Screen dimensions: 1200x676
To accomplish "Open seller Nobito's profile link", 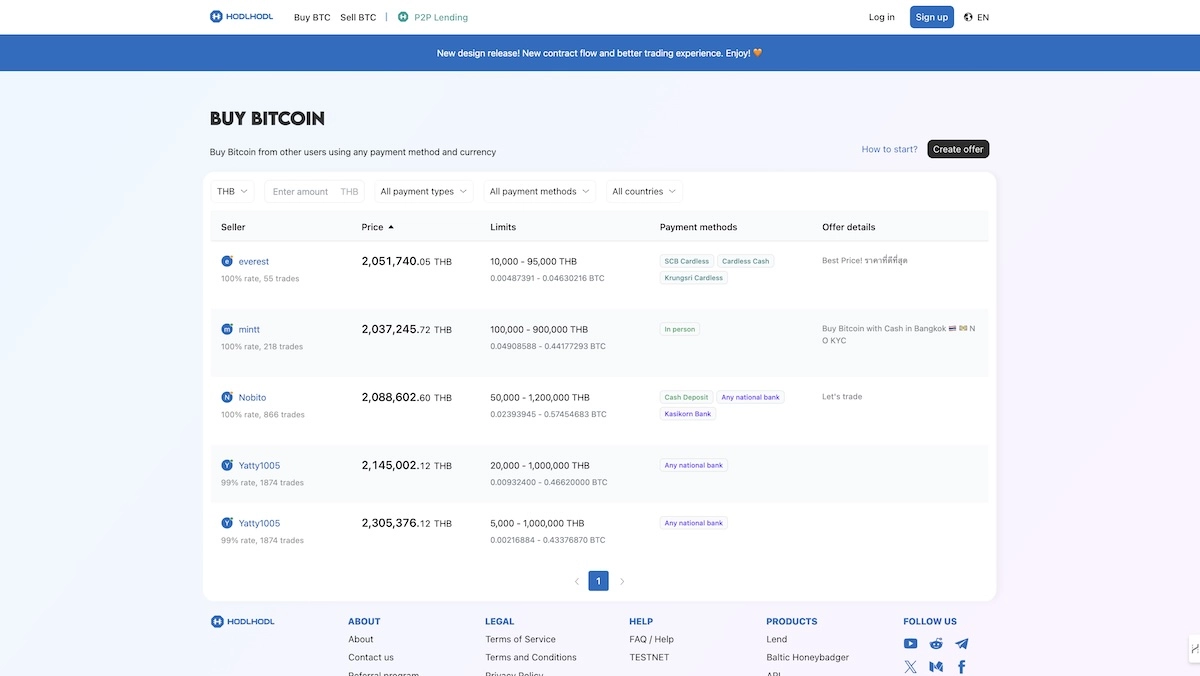I will click(x=252, y=397).
